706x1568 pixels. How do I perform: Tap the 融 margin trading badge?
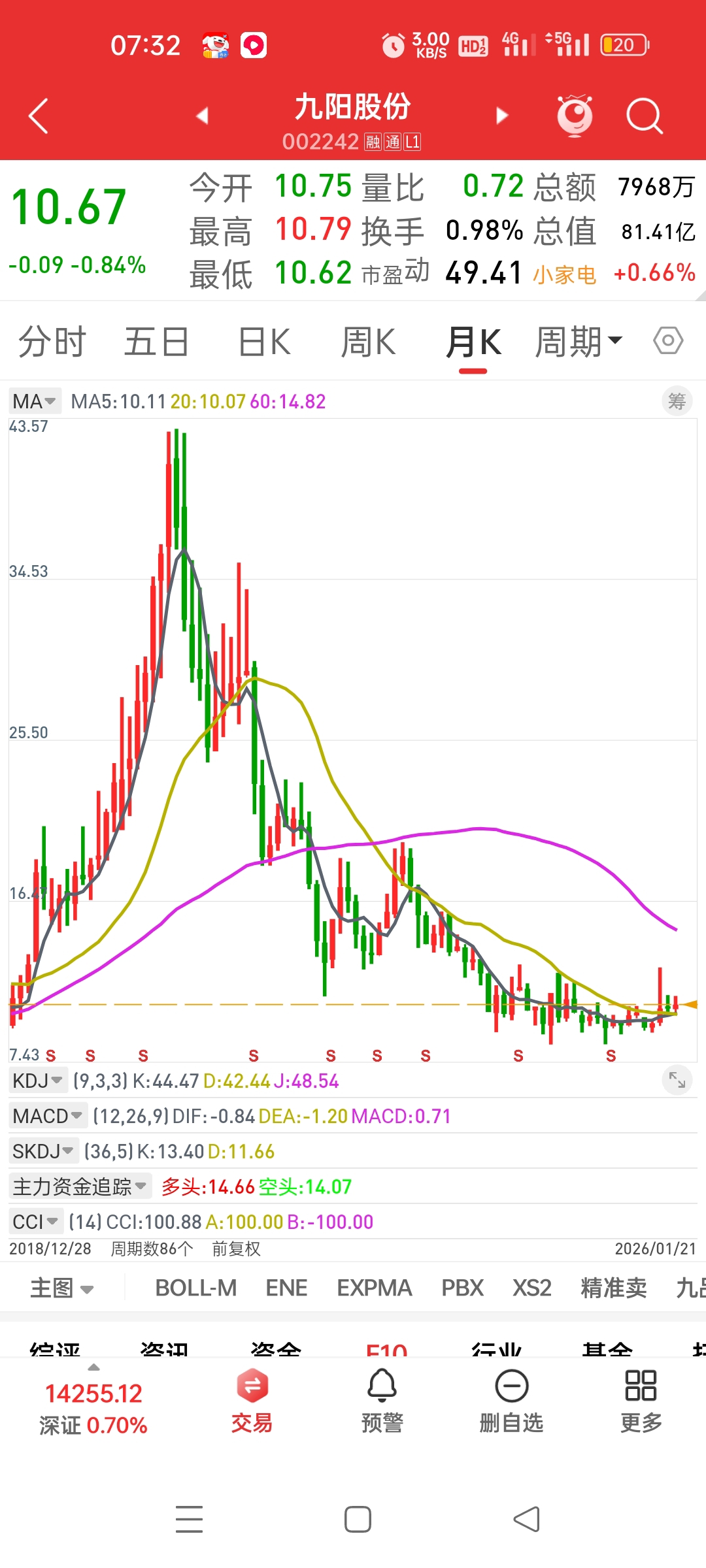tap(373, 142)
